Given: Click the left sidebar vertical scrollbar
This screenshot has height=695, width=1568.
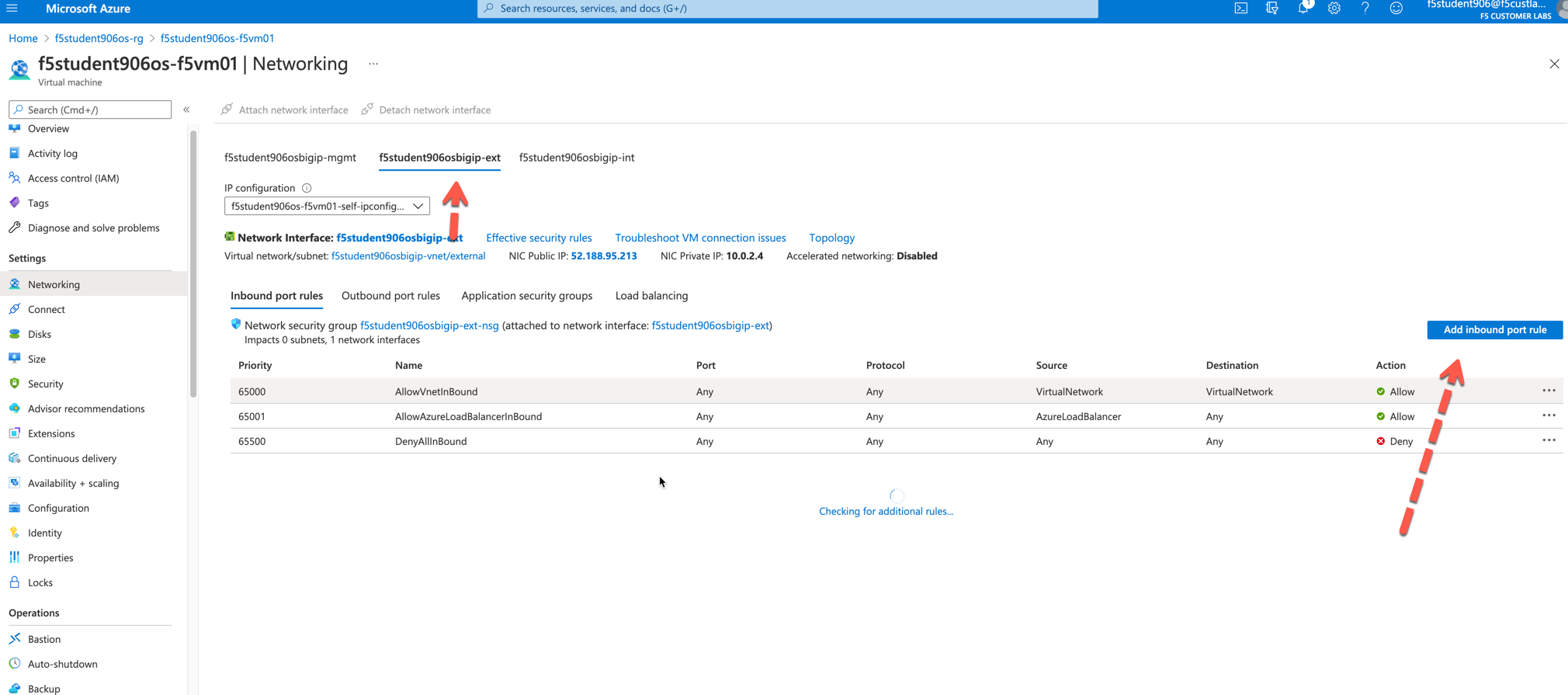Looking at the screenshot, I should [193, 264].
